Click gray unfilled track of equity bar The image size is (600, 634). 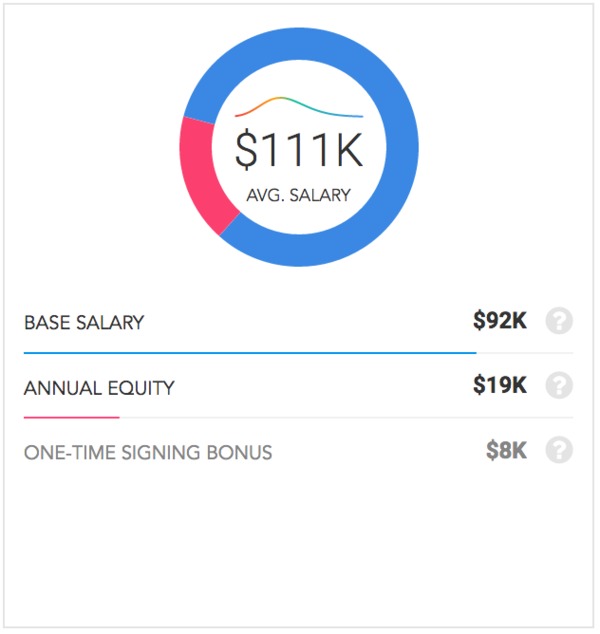pyautogui.click(x=347, y=419)
